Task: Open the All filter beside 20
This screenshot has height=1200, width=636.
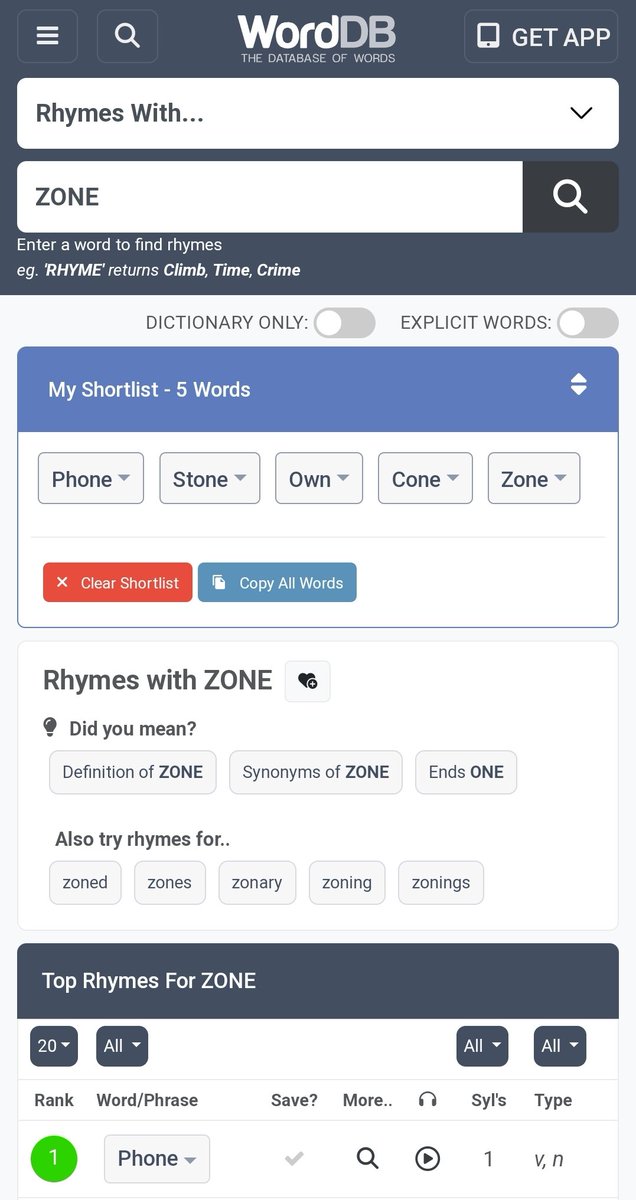Action: tap(122, 1046)
